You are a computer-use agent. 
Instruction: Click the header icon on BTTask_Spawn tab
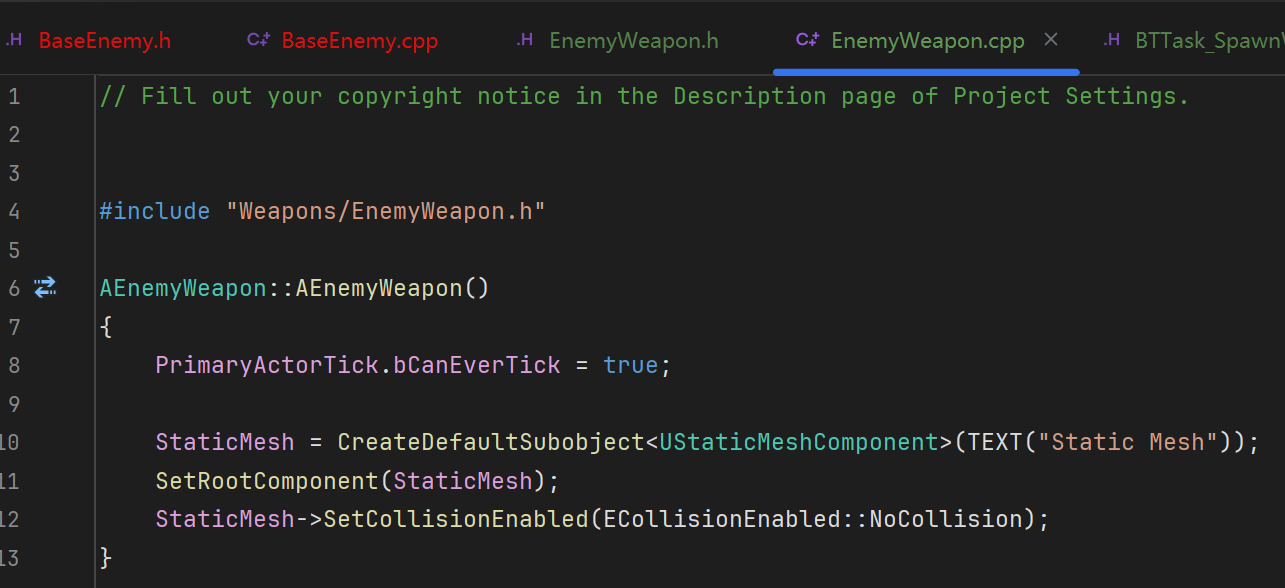click(x=1112, y=40)
